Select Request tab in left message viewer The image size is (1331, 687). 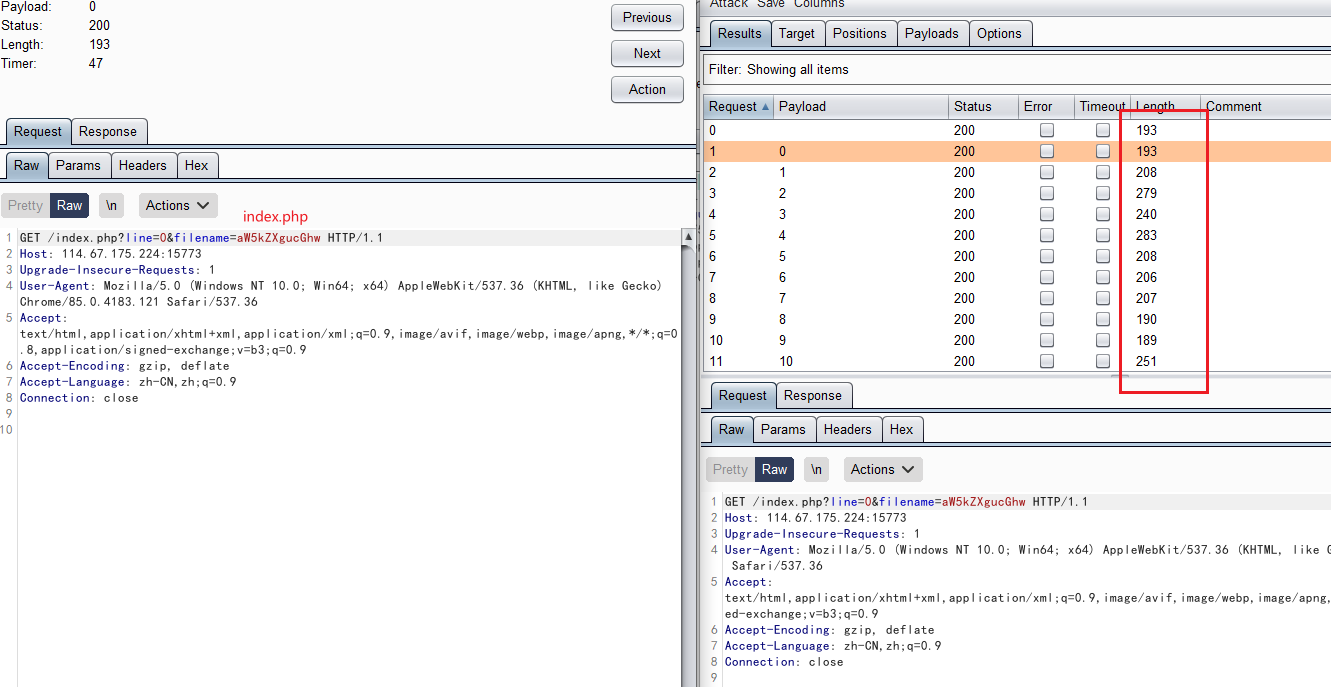pos(38,131)
